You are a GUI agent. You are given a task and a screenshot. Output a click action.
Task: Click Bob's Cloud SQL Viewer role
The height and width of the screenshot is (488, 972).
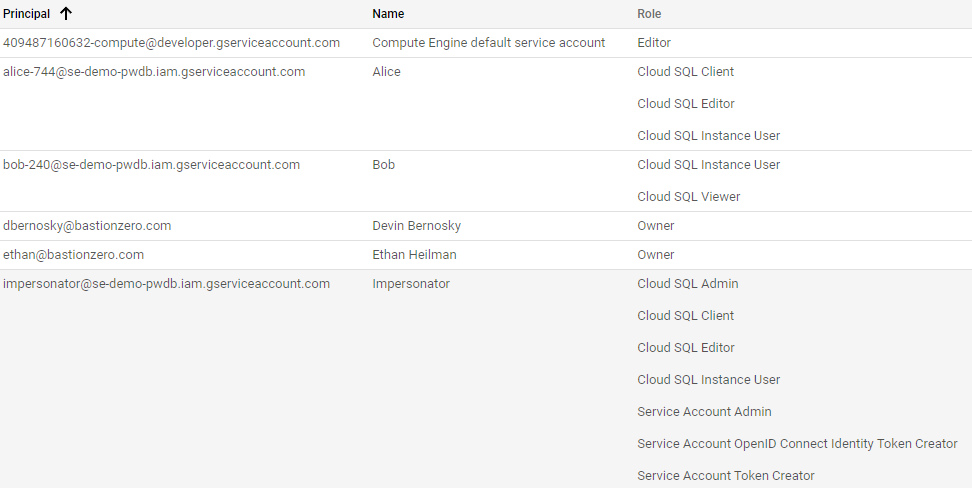(688, 197)
